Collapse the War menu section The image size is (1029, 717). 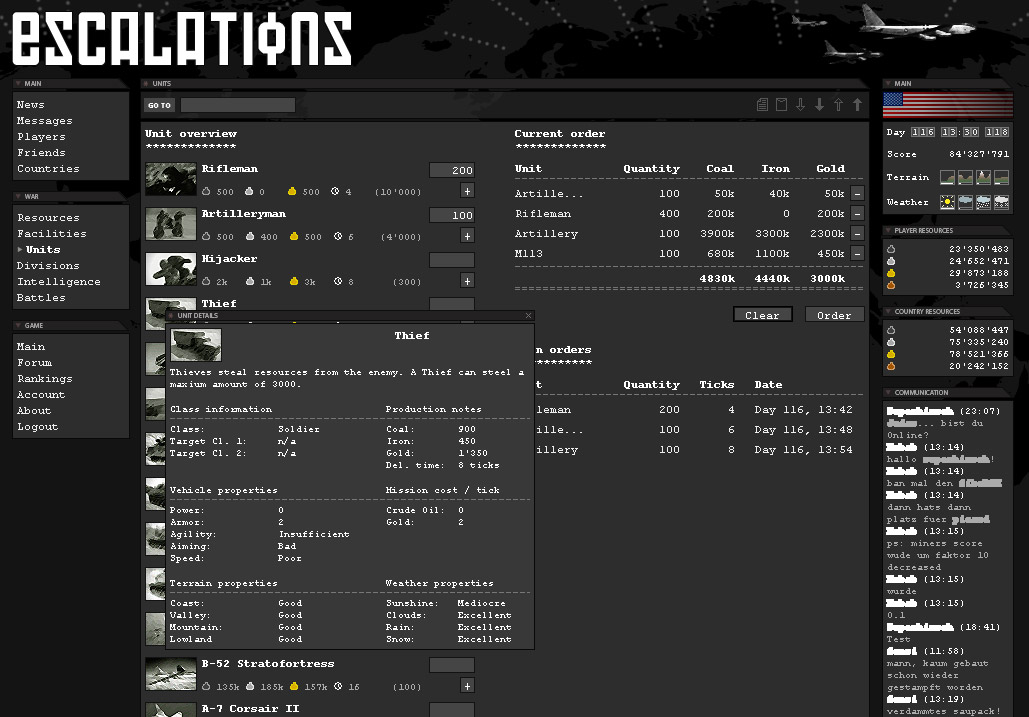(19, 197)
